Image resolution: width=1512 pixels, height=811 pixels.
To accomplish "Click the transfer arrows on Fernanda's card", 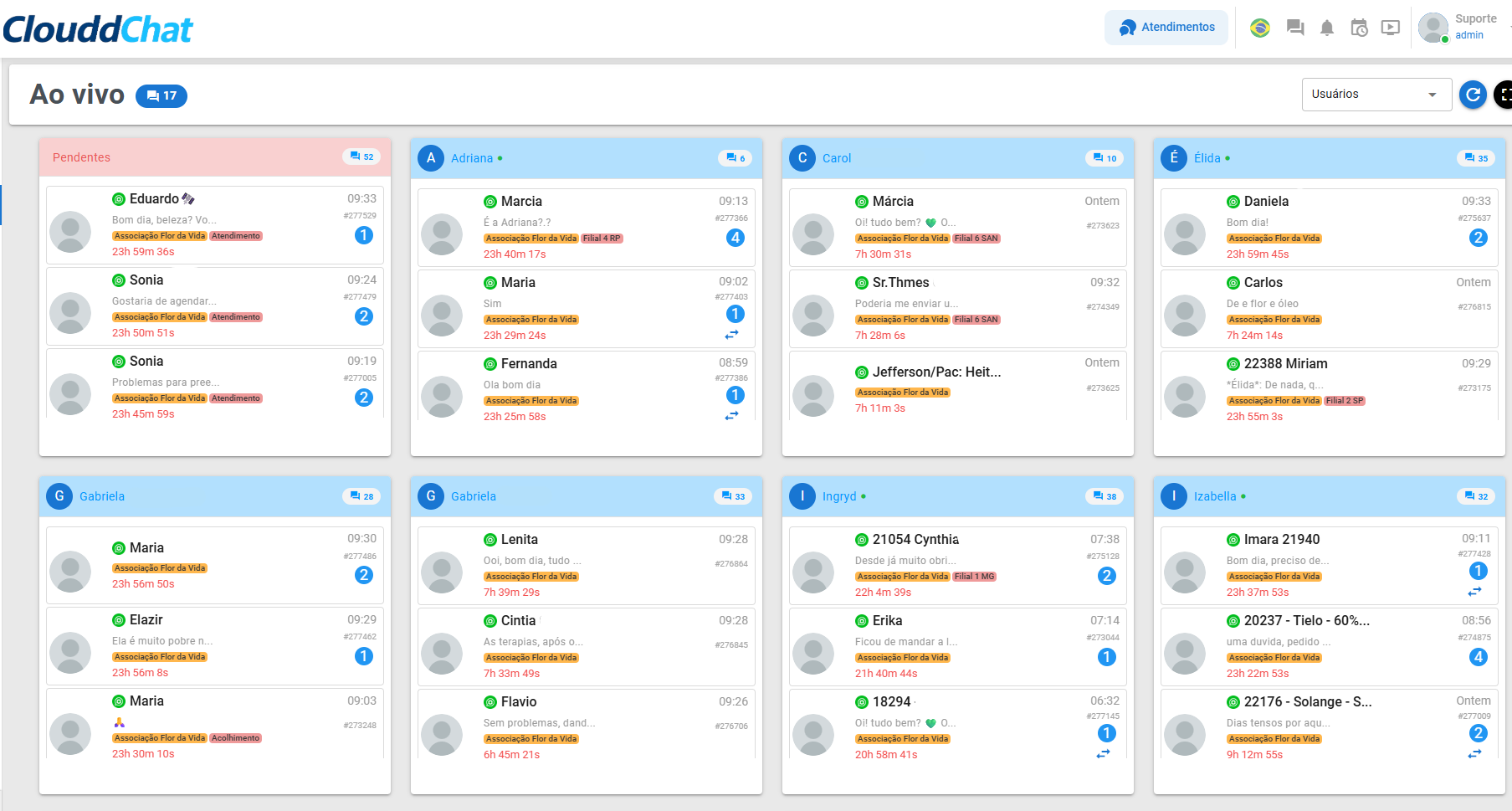I will 732,415.
